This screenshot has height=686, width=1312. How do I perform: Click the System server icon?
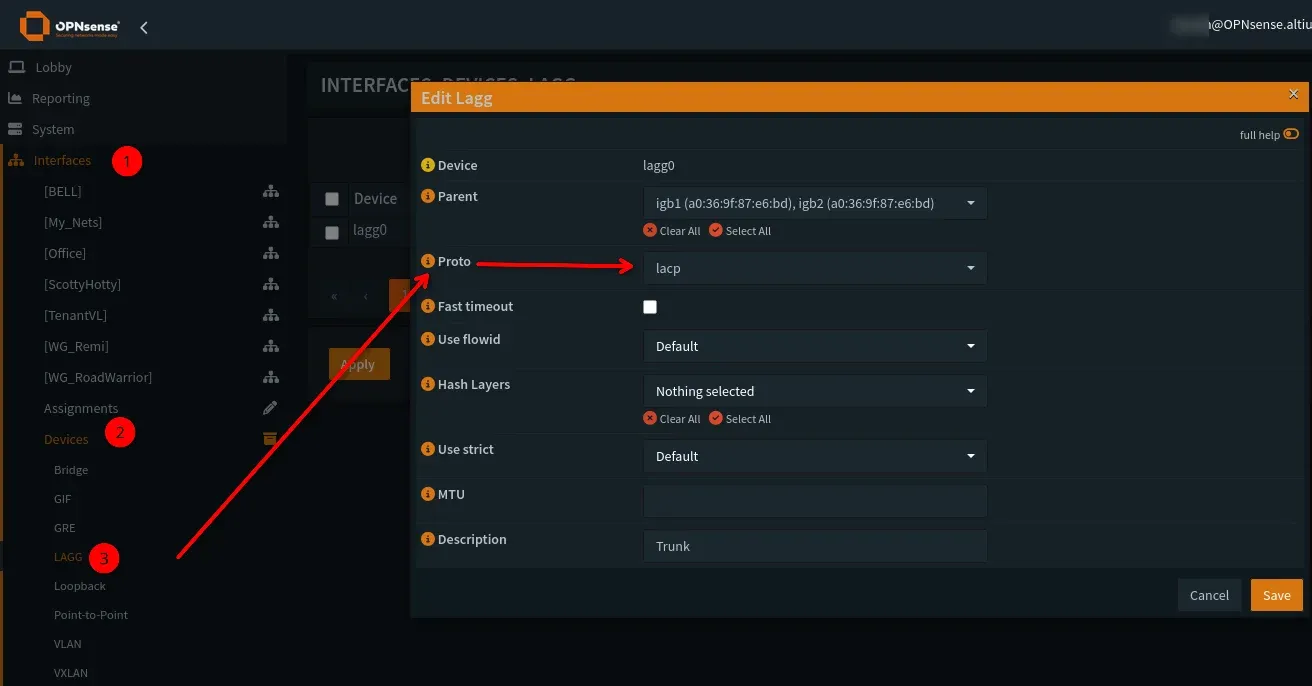(15, 129)
